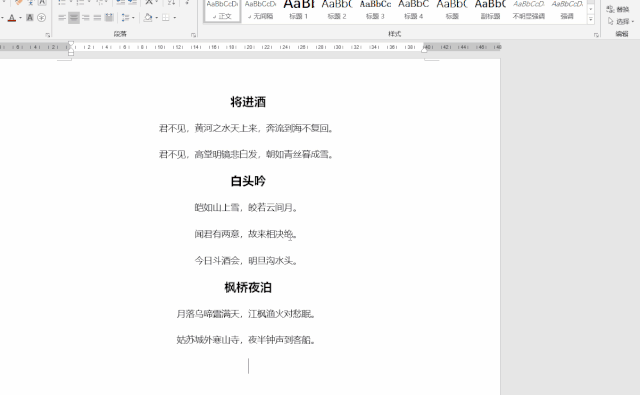Toggle character shading on selected text
Screen dimensions: 640x395
30,18
